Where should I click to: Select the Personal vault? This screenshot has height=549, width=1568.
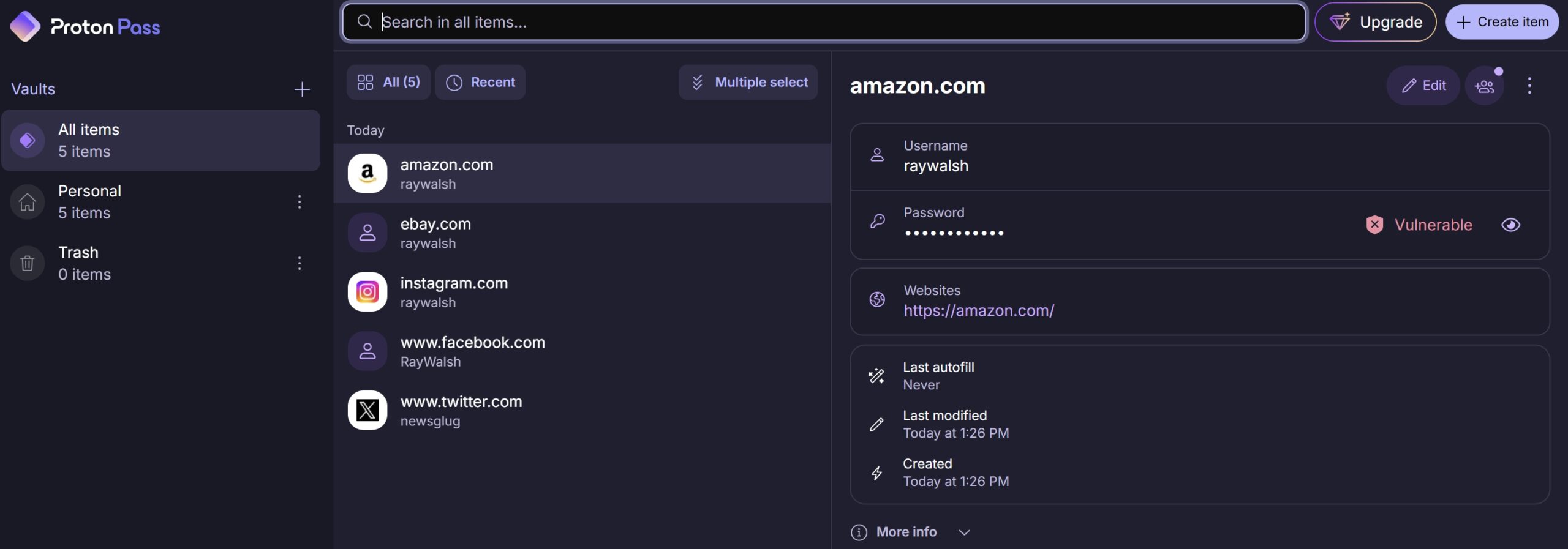point(160,201)
